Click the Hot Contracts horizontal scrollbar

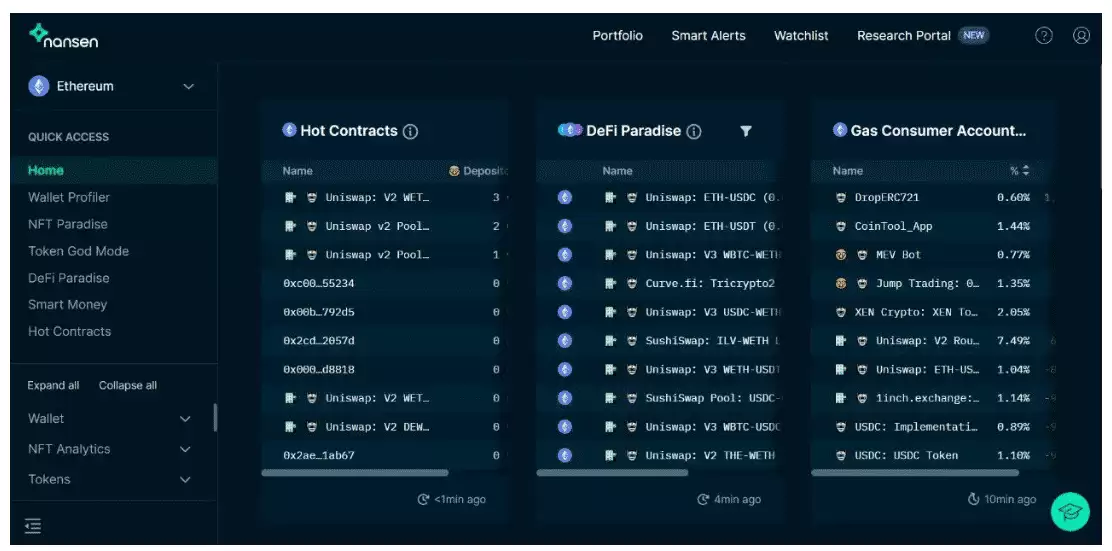[354, 473]
